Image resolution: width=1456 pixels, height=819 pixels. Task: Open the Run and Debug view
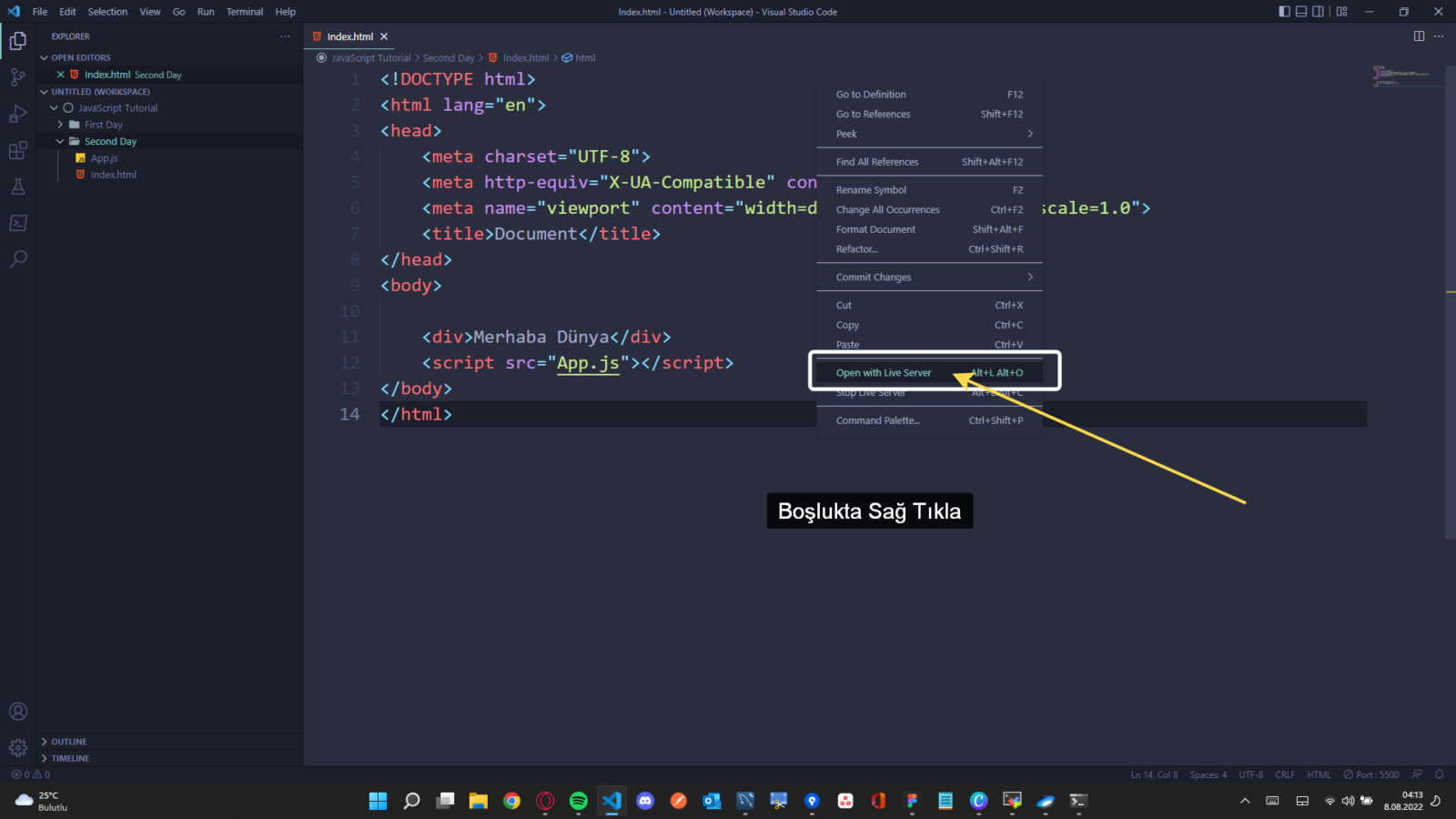coord(18,114)
